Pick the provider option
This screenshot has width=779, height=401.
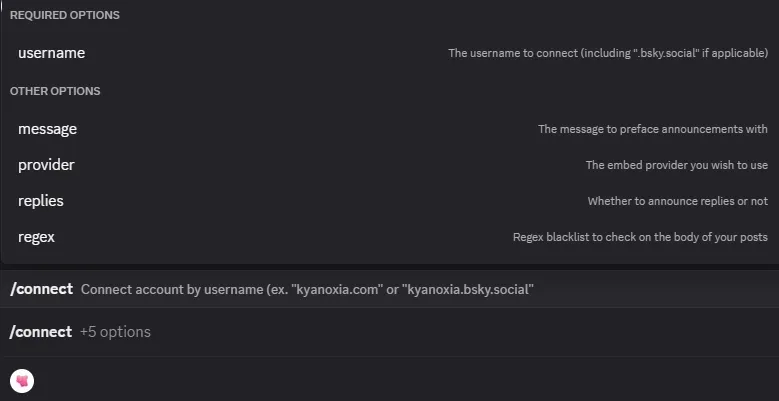pyautogui.click(x=46, y=165)
